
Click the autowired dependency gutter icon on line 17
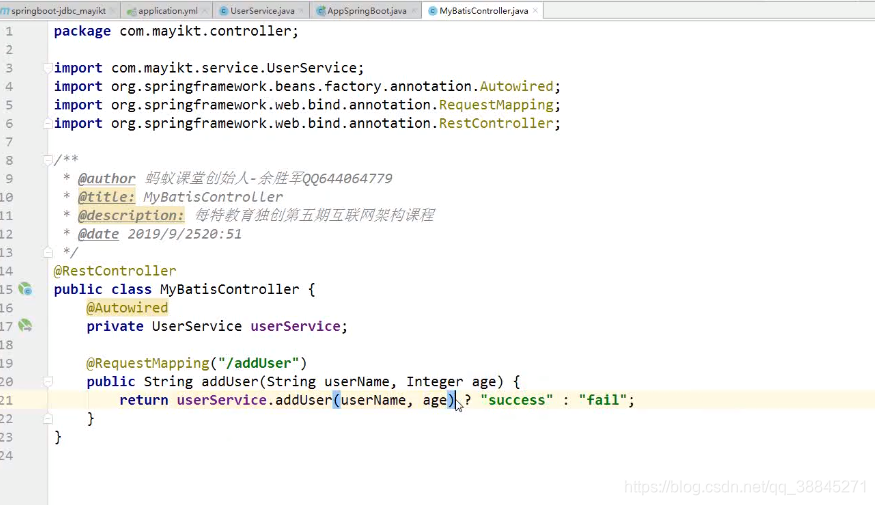pos(25,325)
